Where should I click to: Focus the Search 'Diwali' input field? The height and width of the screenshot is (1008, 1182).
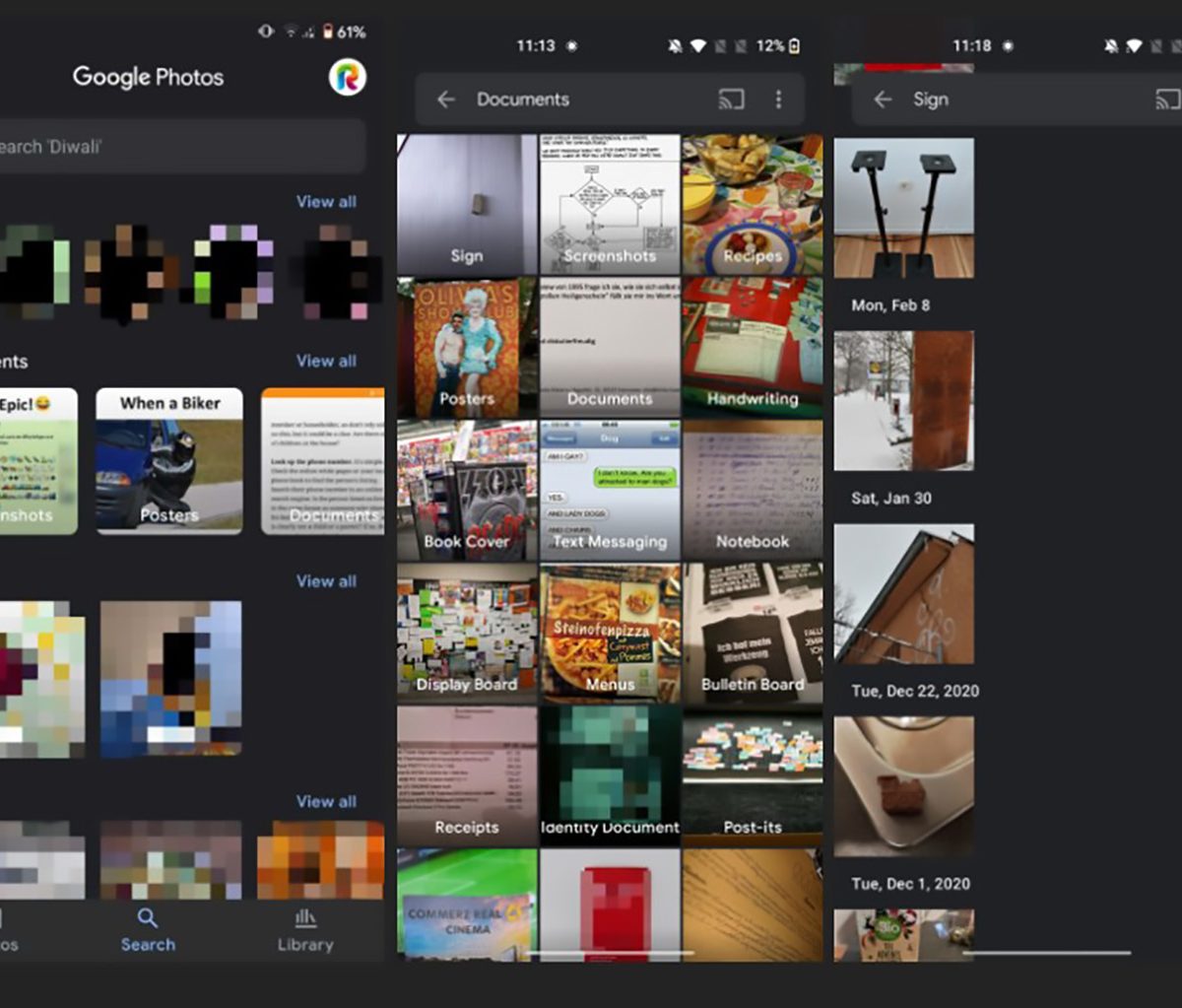point(177,147)
